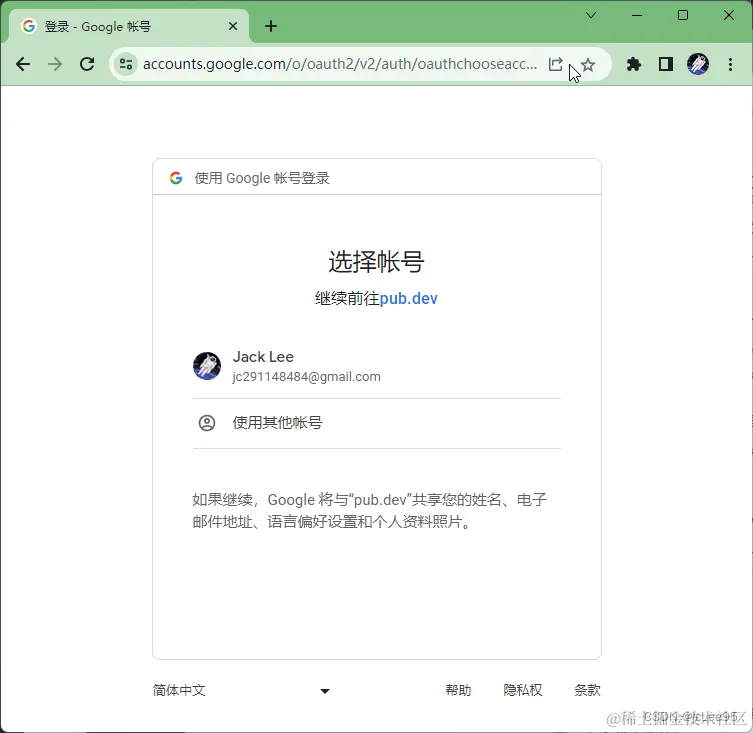Select the 登录 - Google 帐号 tab
The image size is (753, 733).
click(129, 26)
